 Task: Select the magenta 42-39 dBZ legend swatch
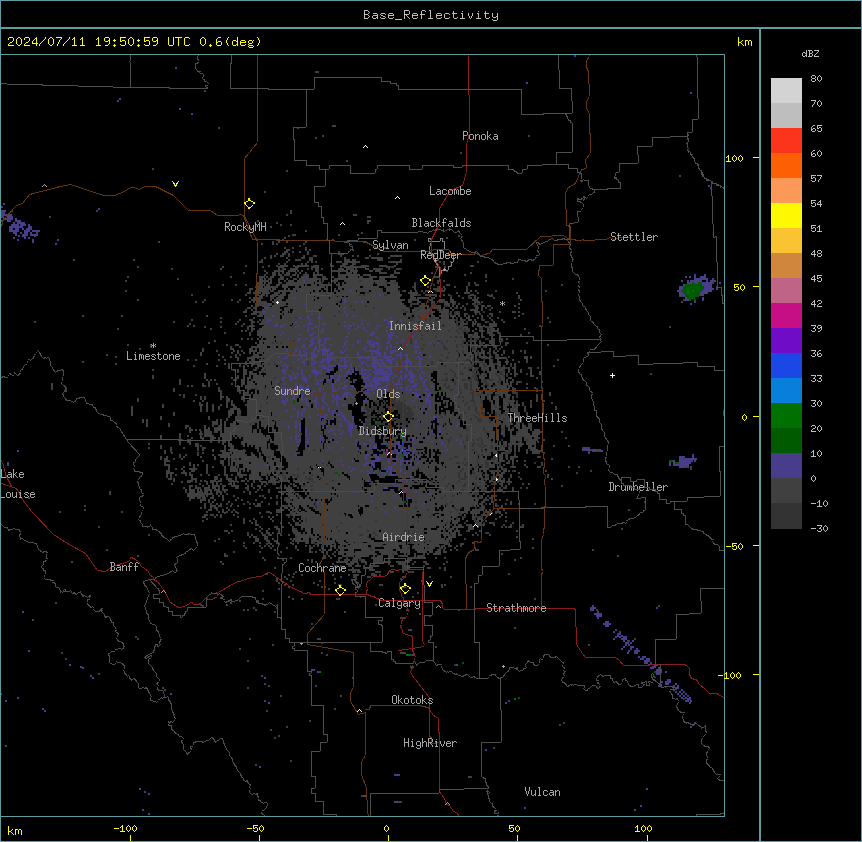(x=786, y=315)
